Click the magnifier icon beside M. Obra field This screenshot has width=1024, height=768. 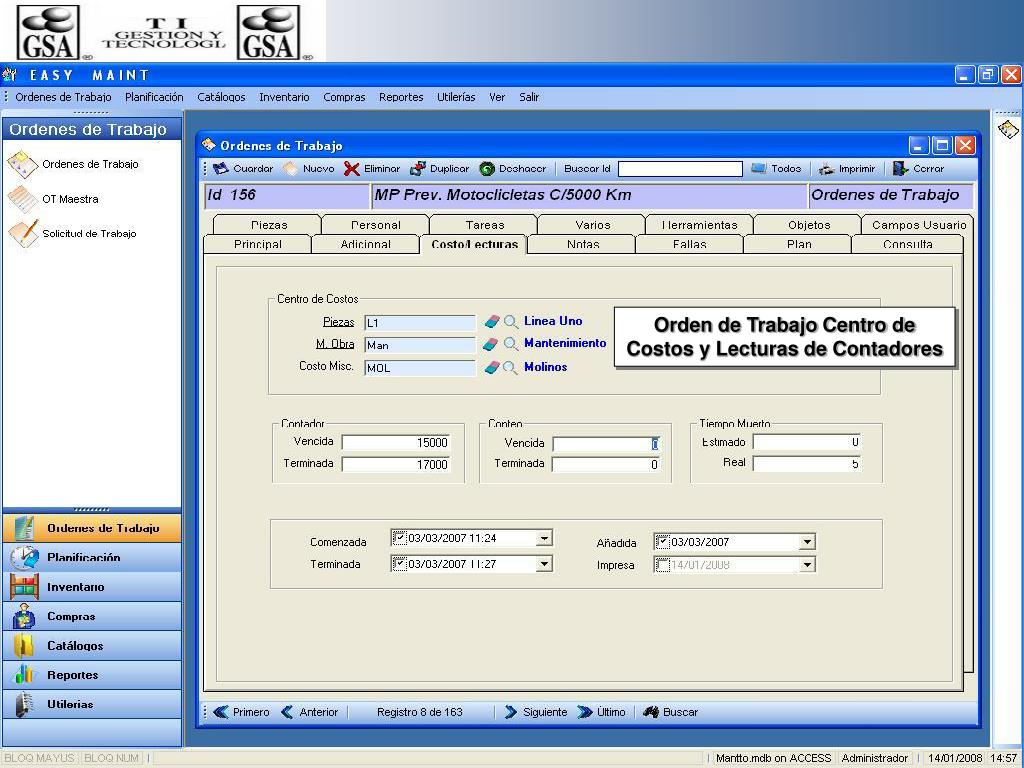(x=511, y=344)
